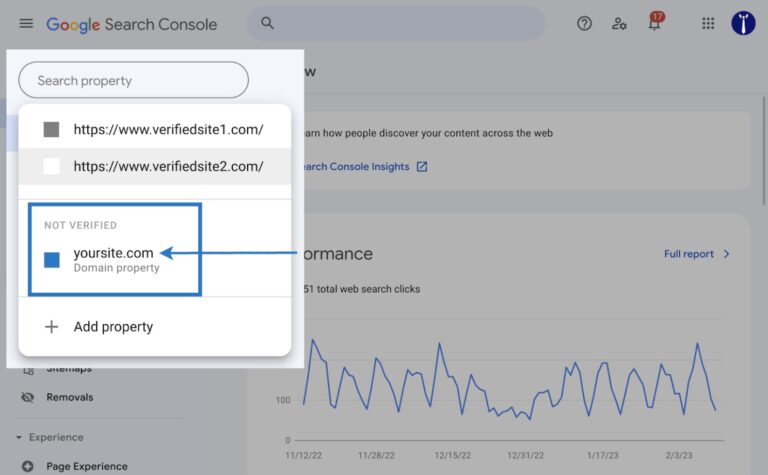This screenshot has width=768, height=475.
Task: Click the Removals icon in the sidebar
Action: (x=27, y=397)
